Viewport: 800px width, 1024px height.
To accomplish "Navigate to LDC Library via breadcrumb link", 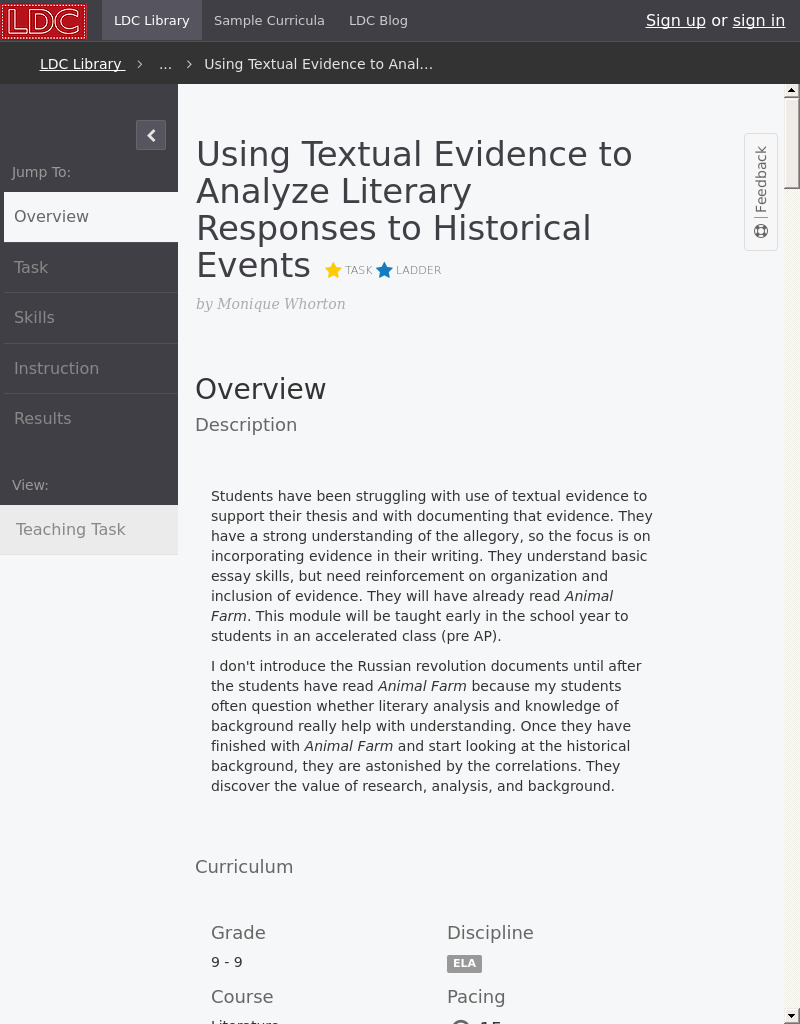I will (80, 63).
